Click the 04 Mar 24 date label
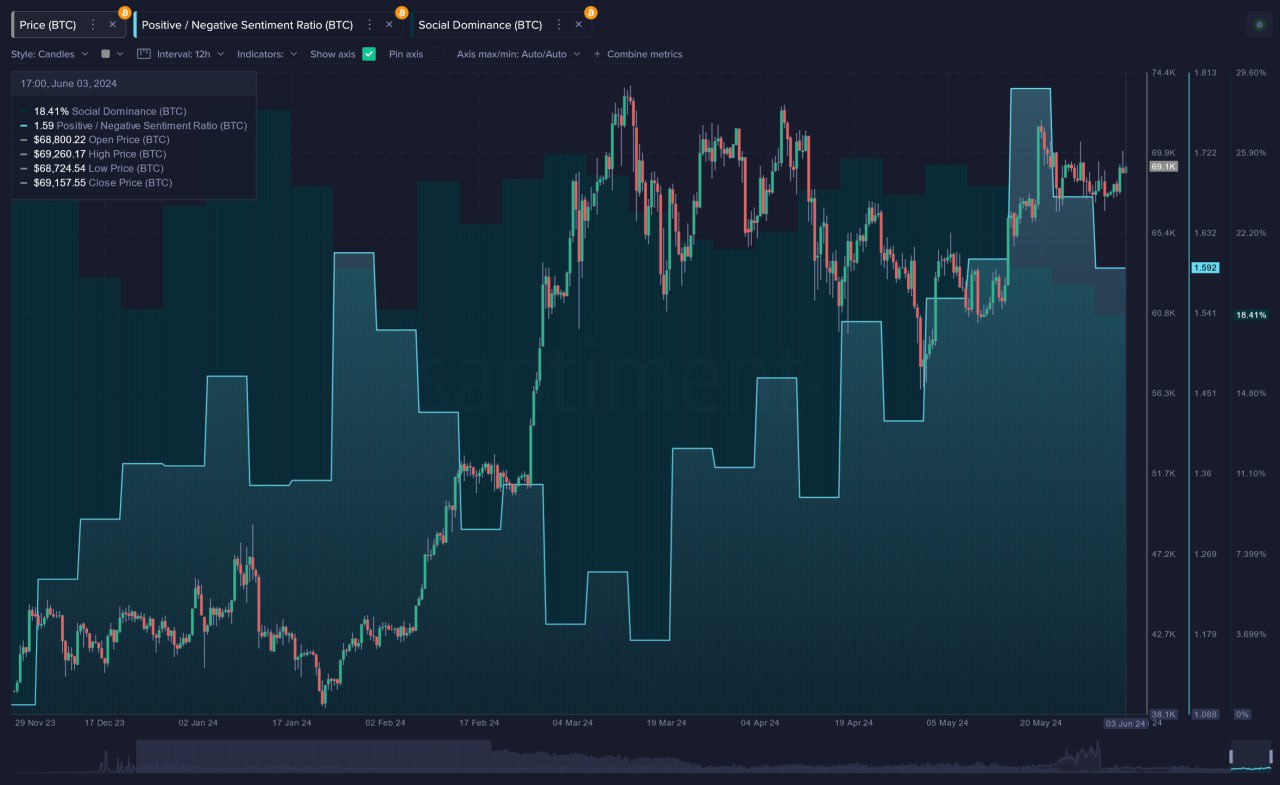 pyautogui.click(x=573, y=722)
